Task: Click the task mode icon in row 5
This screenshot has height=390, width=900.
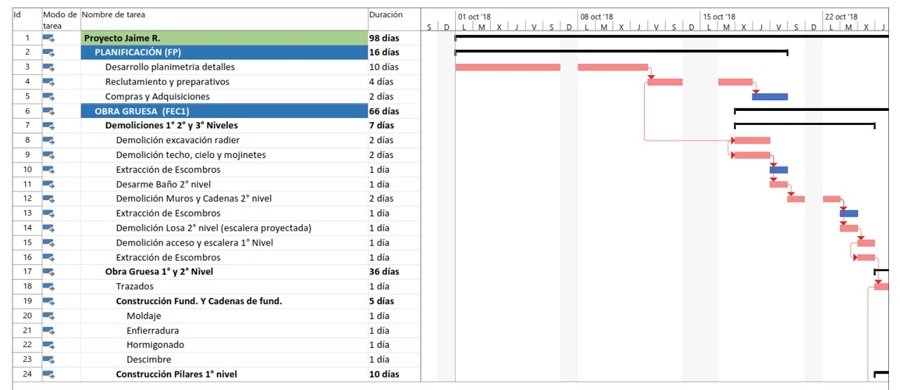Action: [x=48, y=96]
